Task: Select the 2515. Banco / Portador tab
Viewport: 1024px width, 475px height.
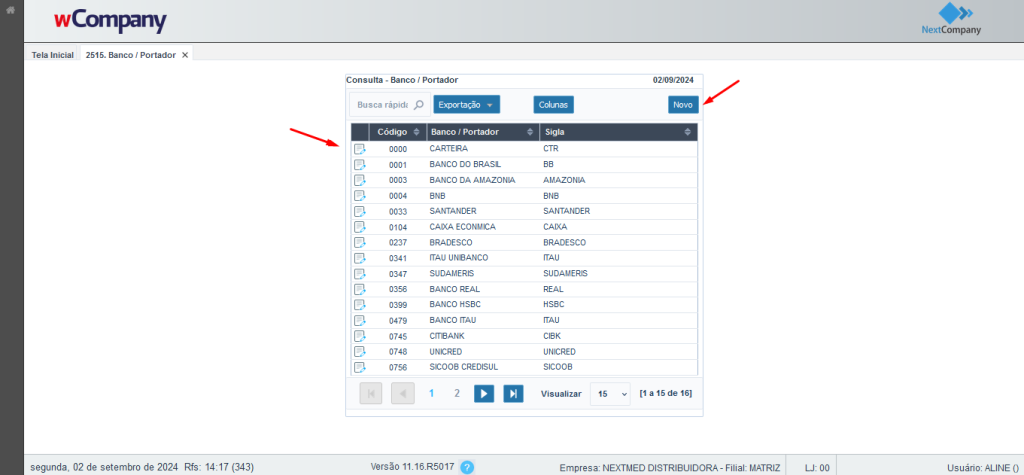Action: [x=131, y=55]
